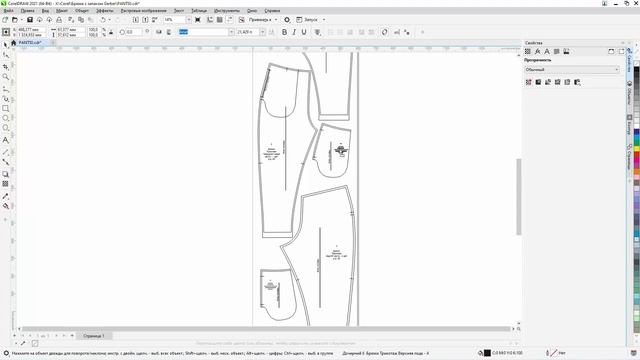Click the Full-screen preview icon

[198, 20]
